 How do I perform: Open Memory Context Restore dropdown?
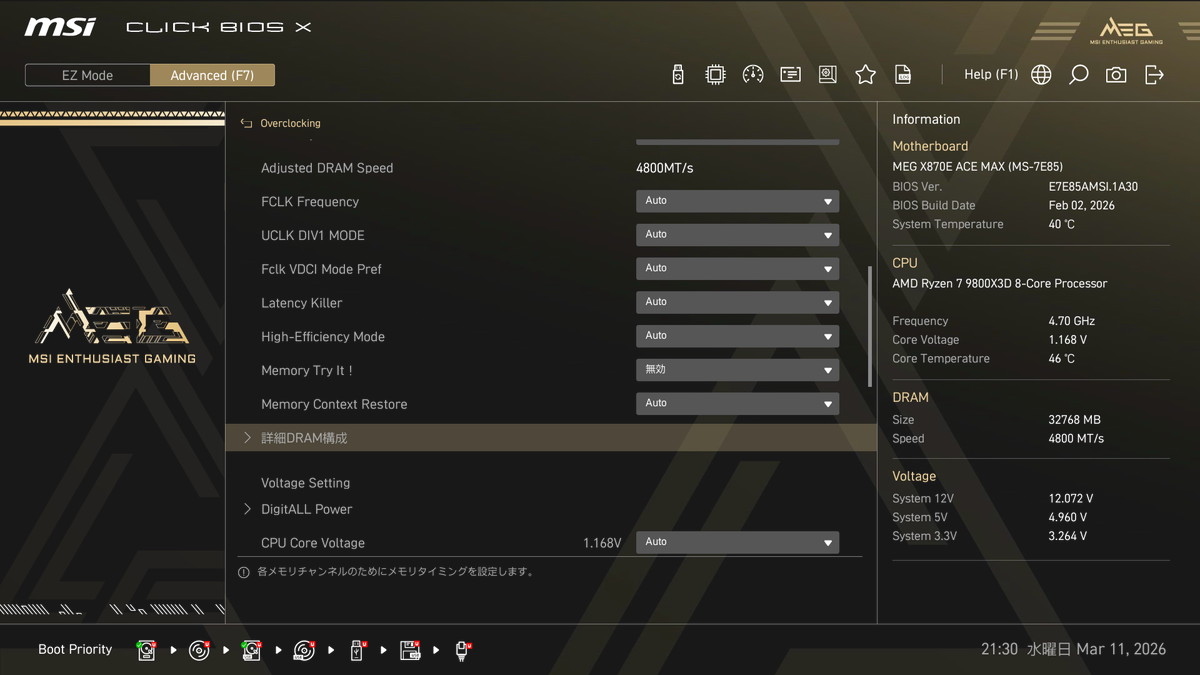737,404
